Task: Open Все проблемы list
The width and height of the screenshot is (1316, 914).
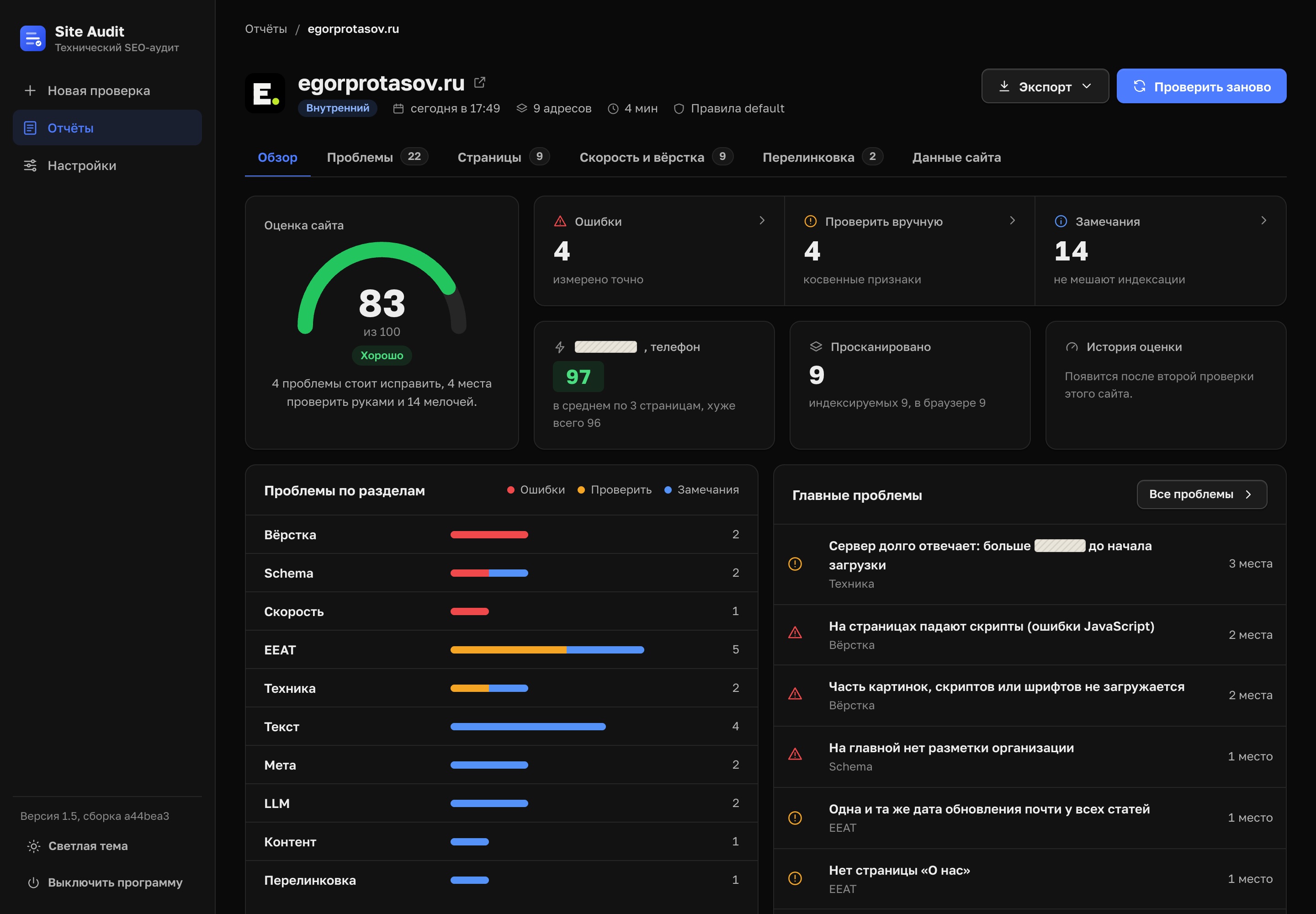Action: (1201, 494)
